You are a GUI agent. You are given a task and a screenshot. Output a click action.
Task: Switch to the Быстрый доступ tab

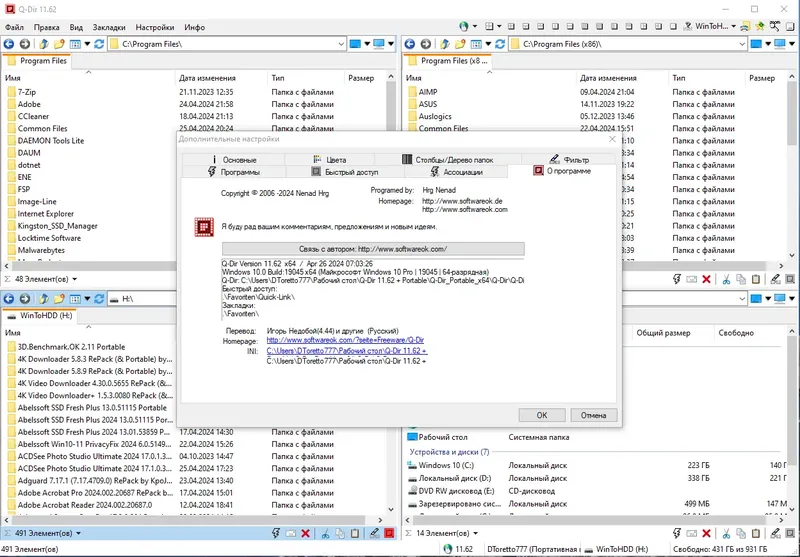click(x=345, y=172)
